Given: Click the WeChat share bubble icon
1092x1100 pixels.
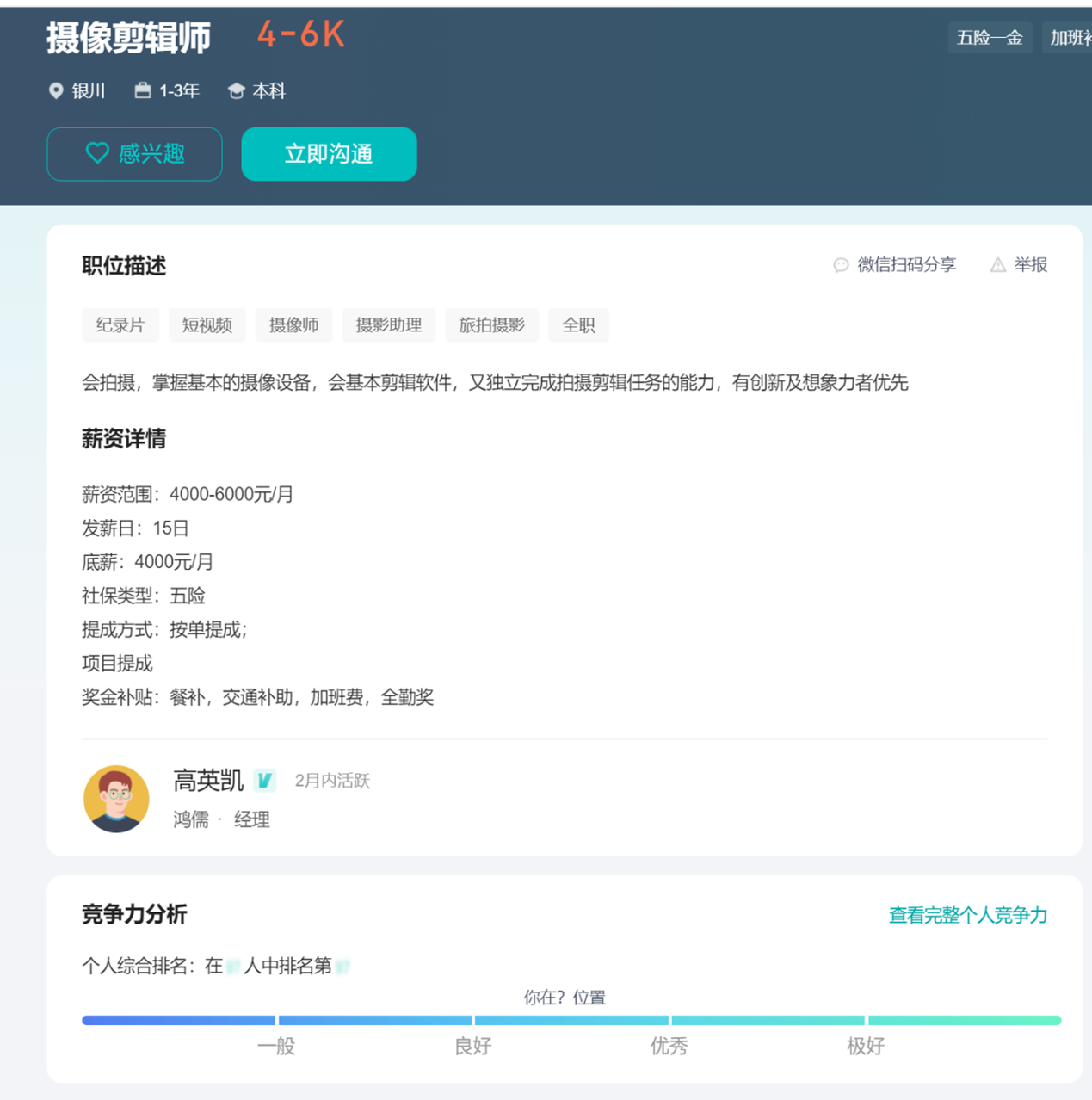Looking at the screenshot, I should pyautogui.click(x=841, y=265).
